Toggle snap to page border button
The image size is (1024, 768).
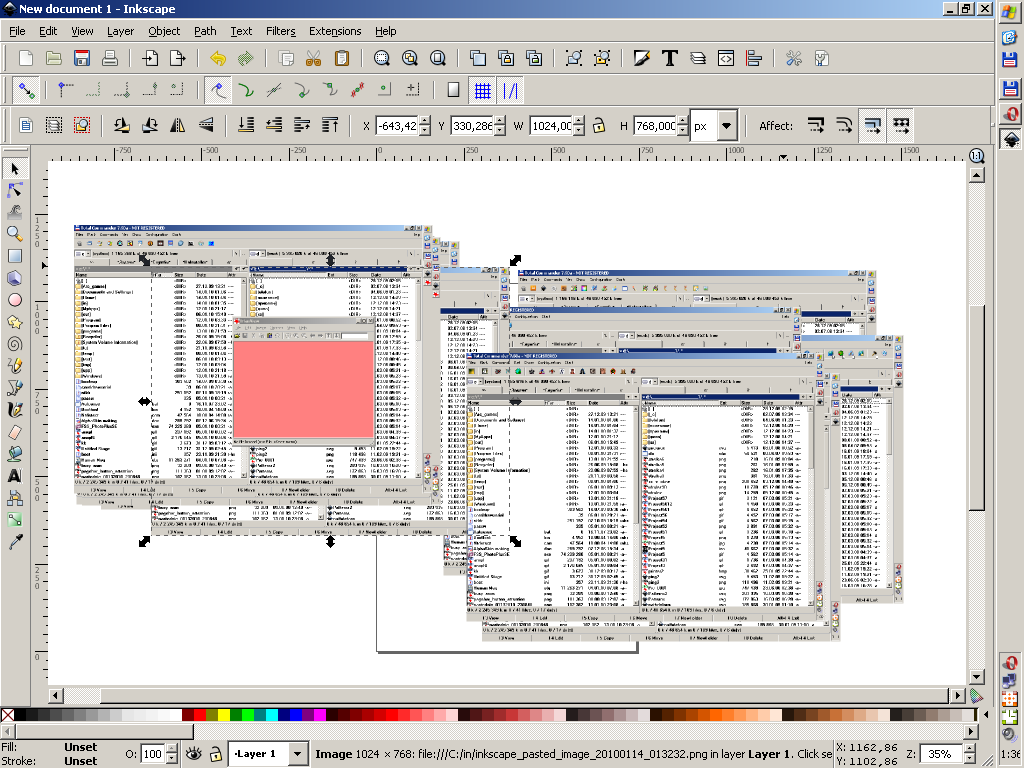(x=453, y=90)
